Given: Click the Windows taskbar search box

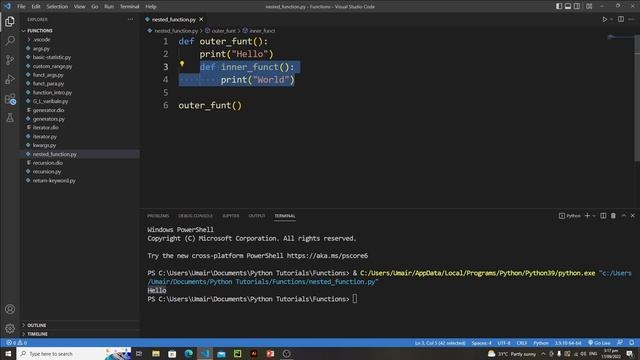Looking at the screenshot, I should click(x=73, y=353).
